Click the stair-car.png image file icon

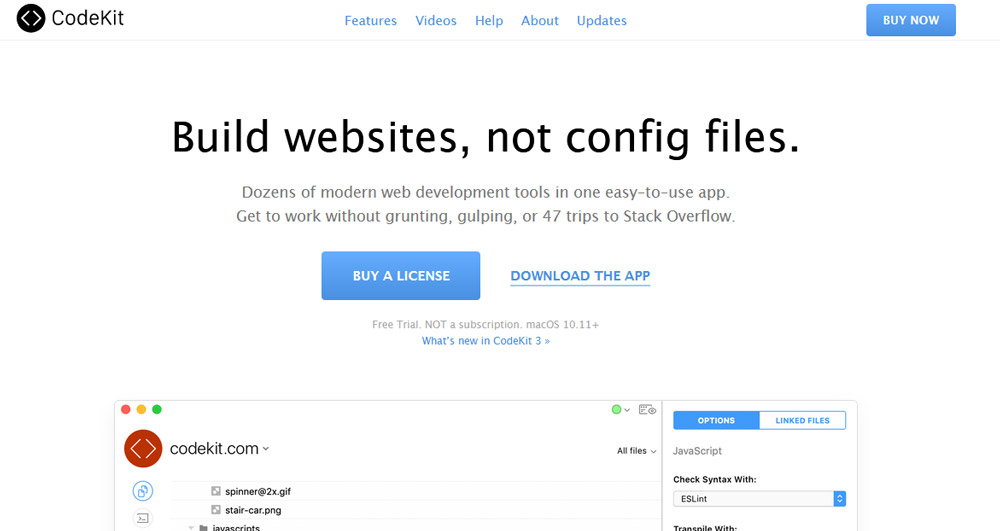[x=216, y=510]
